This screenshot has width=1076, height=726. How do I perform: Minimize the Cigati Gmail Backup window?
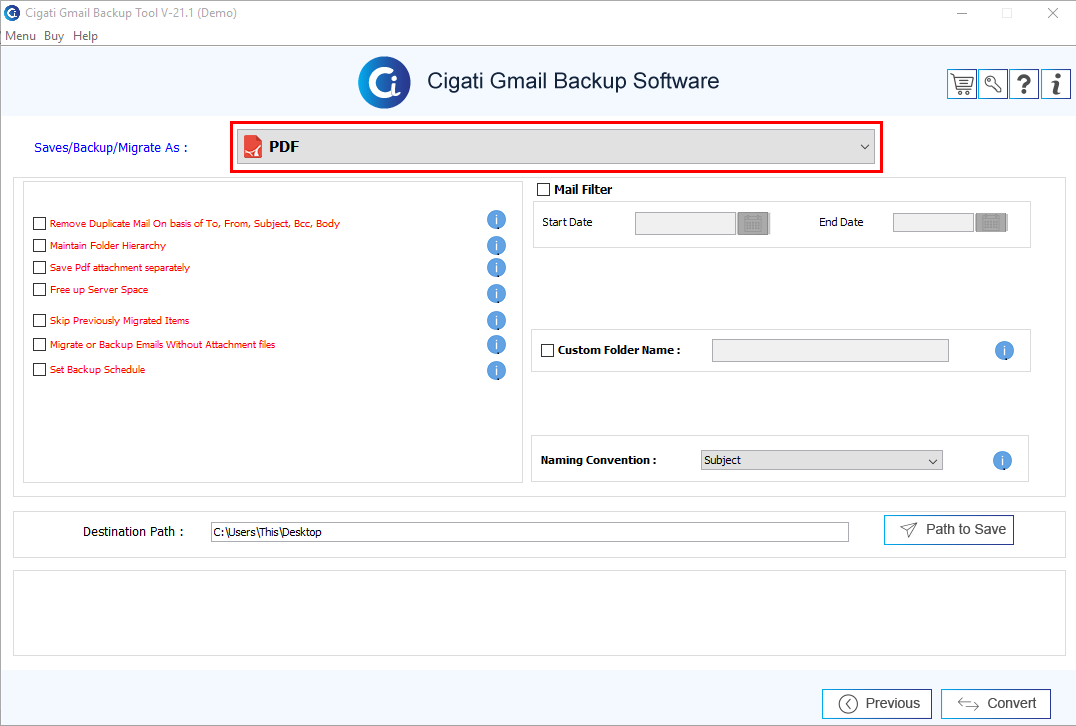[962, 13]
